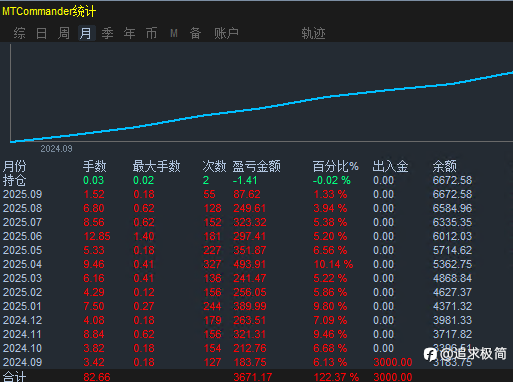Open the 备 notes tab
This screenshot has height=382, width=513.
195,33
